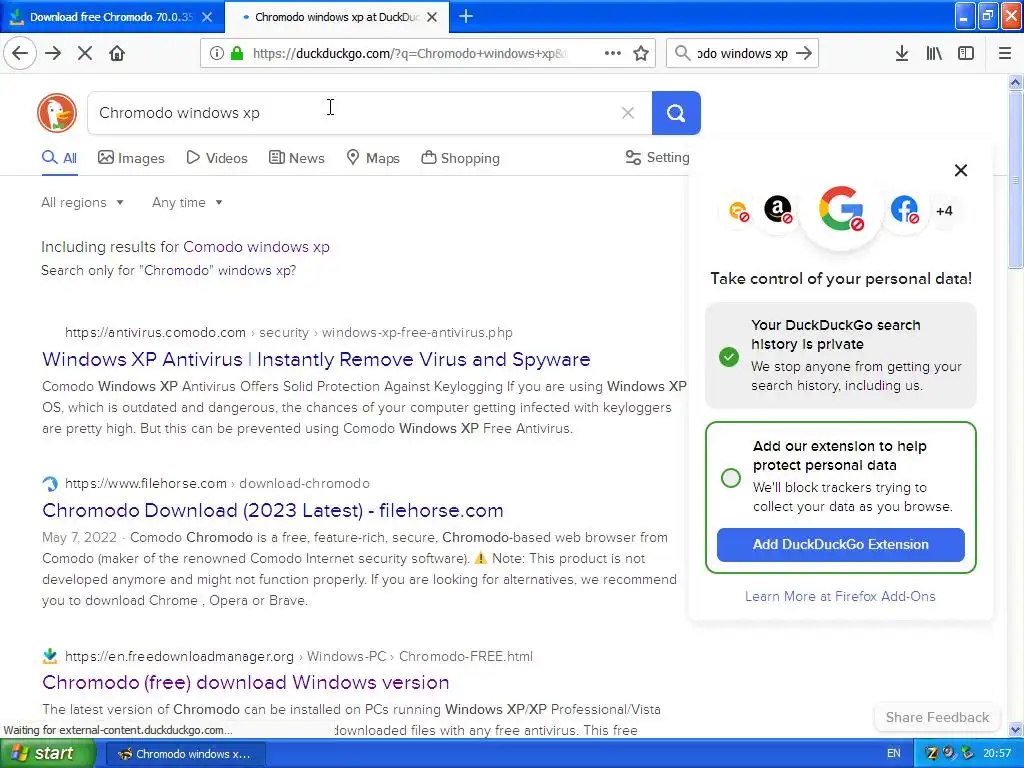This screenshot has height=768, width=1024.
Task: Click the taskbar clock 20:57
Action: [x=997, y=753]
